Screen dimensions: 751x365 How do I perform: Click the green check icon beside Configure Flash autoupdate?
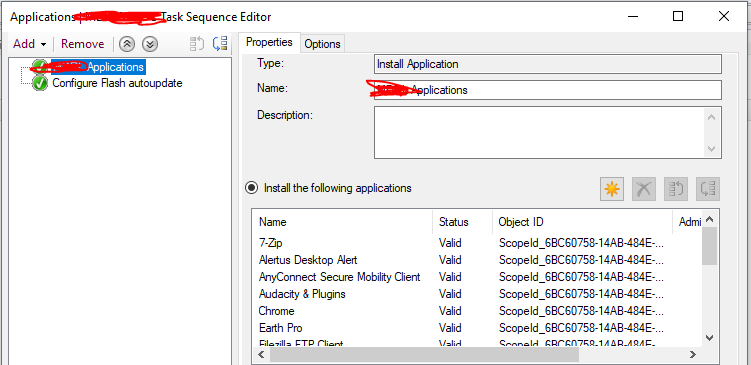[x=40, y=83]
